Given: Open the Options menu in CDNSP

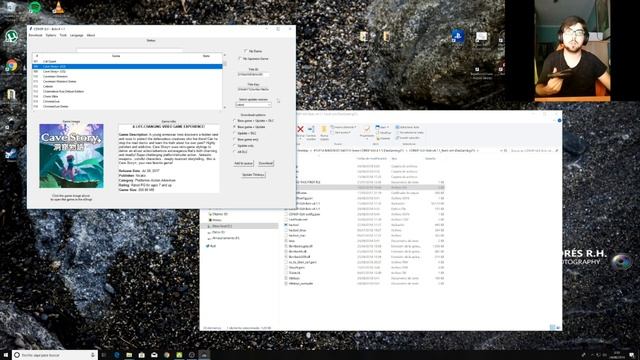Looking at the screenshot, I should 51,36.
